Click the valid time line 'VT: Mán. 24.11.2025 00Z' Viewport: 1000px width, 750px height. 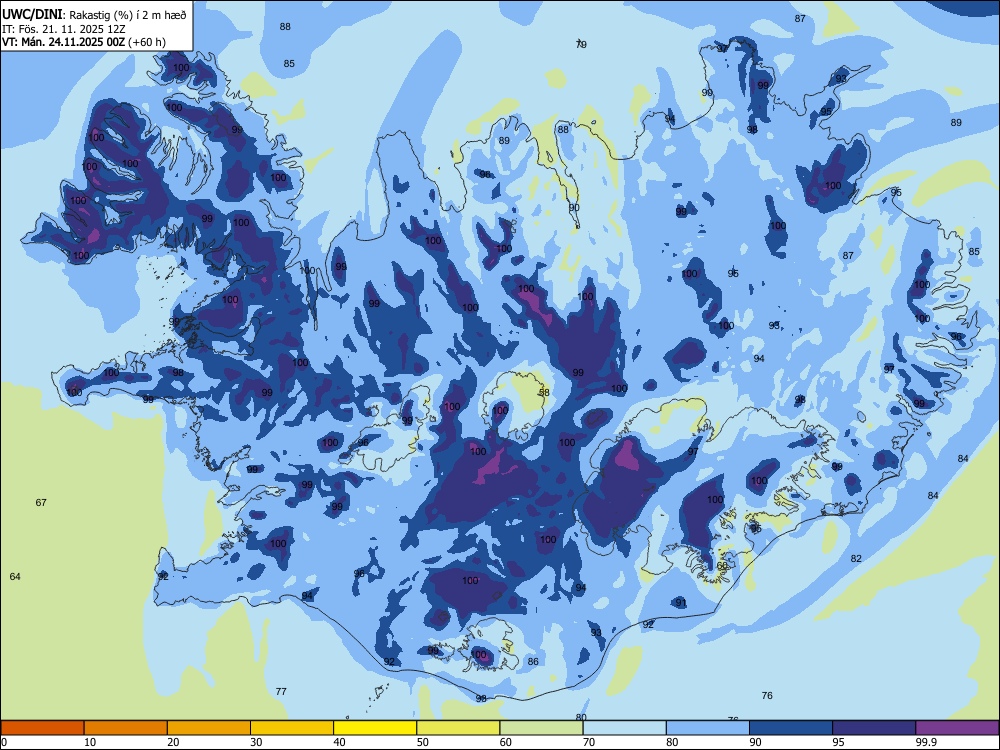tap(64, 42)
